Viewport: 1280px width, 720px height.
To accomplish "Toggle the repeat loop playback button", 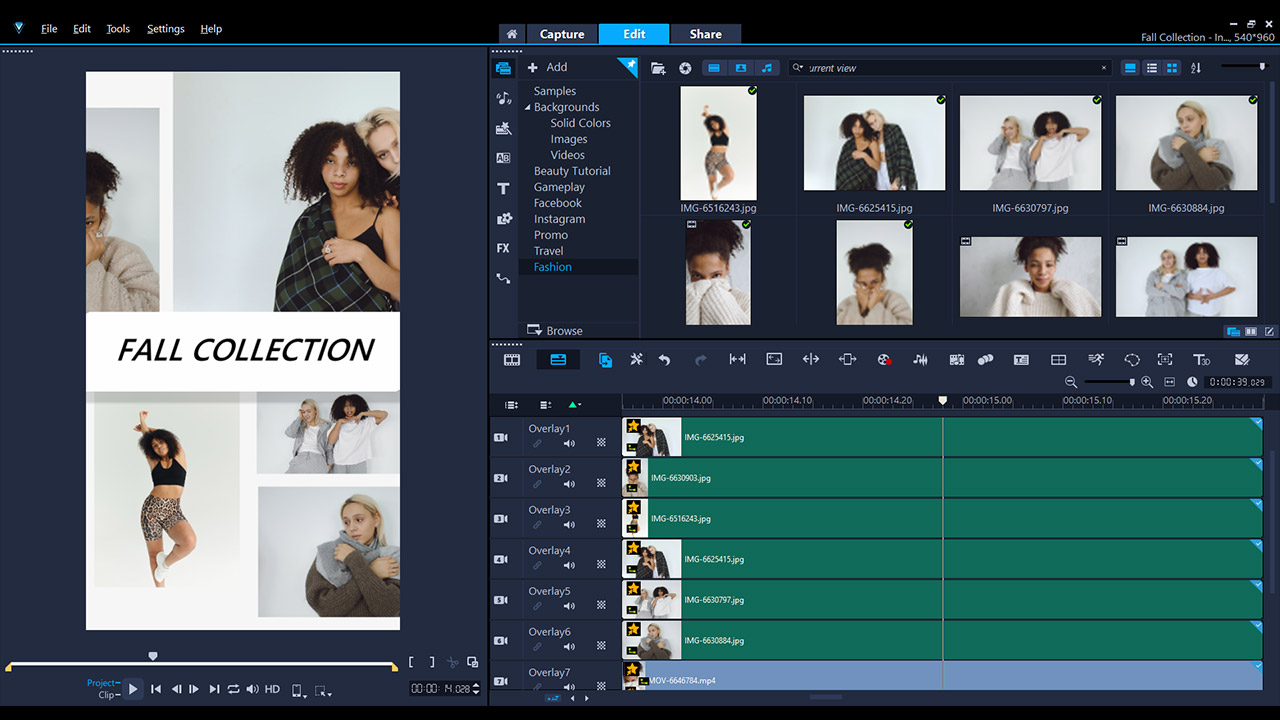I will pyautogui.click(x=233, y=689).
